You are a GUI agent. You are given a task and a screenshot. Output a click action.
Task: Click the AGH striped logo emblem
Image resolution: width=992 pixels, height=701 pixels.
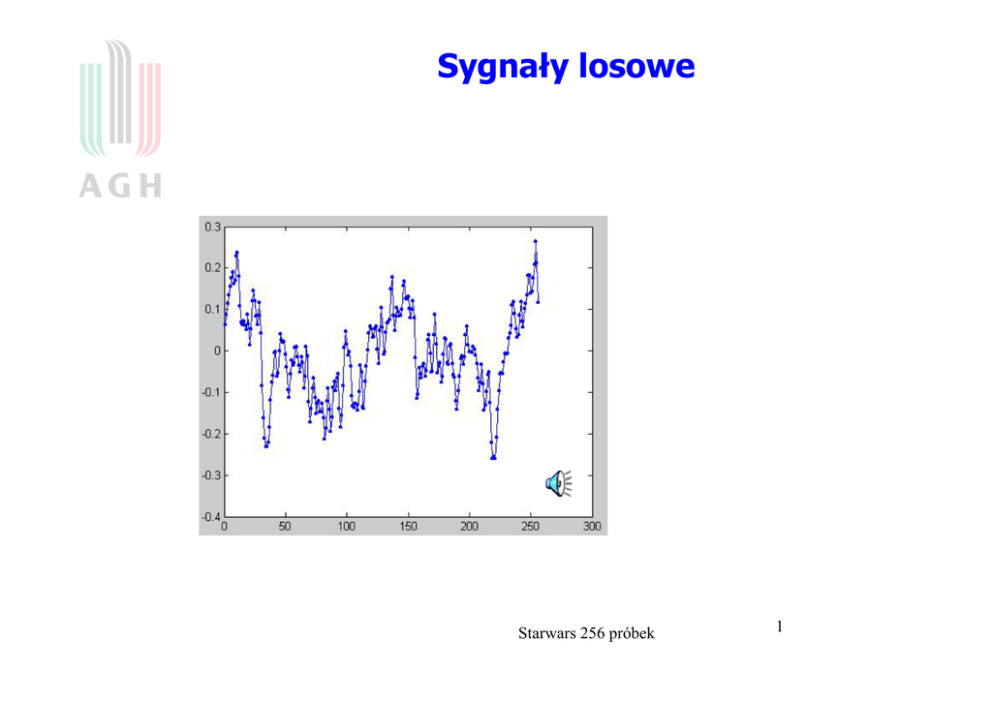click(x=119, y=99)
